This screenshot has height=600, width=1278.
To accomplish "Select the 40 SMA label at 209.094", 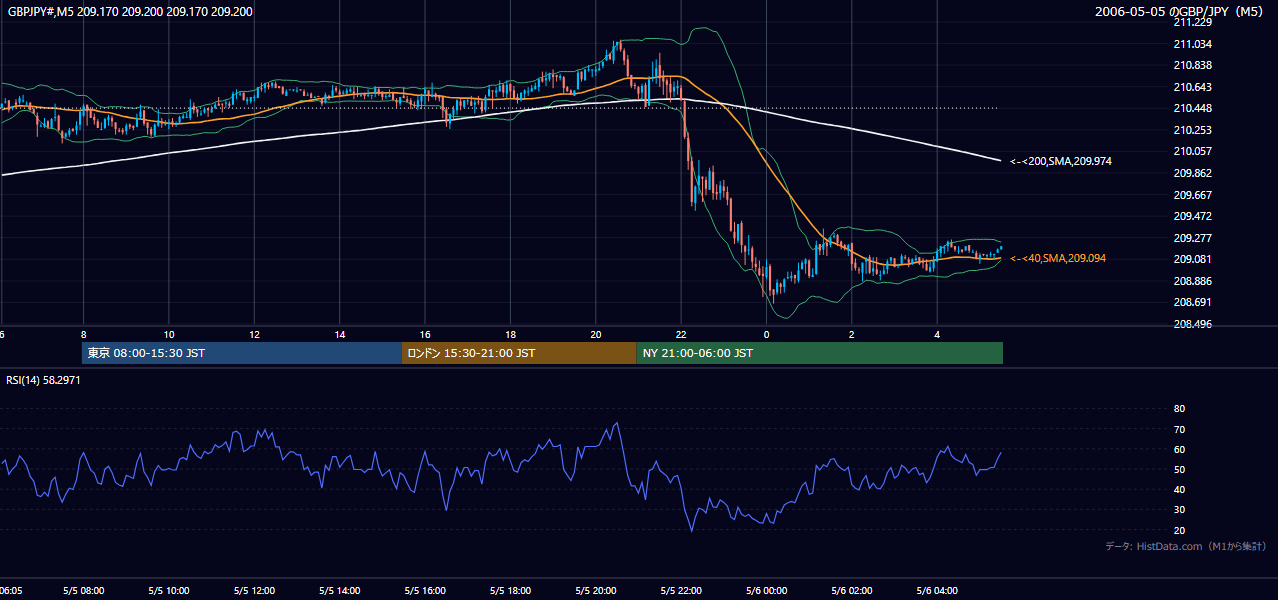I will (x=1058, y=258).
